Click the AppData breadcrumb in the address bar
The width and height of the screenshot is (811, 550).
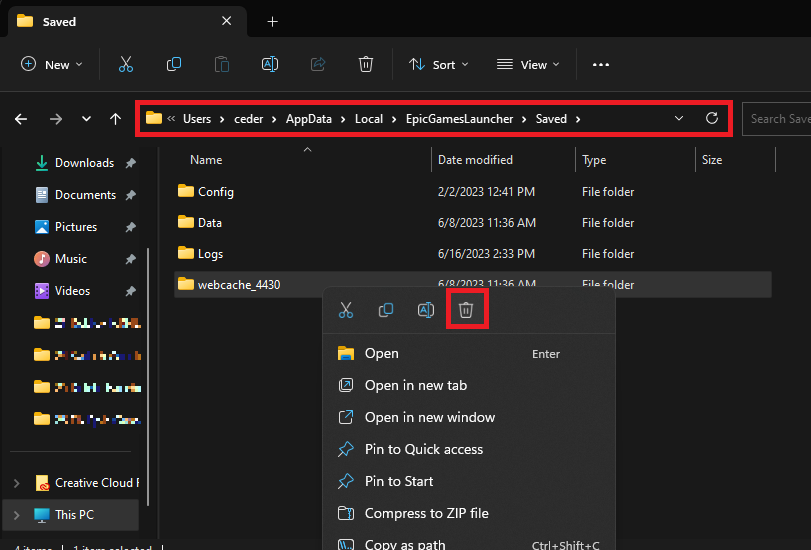[309, 118]
